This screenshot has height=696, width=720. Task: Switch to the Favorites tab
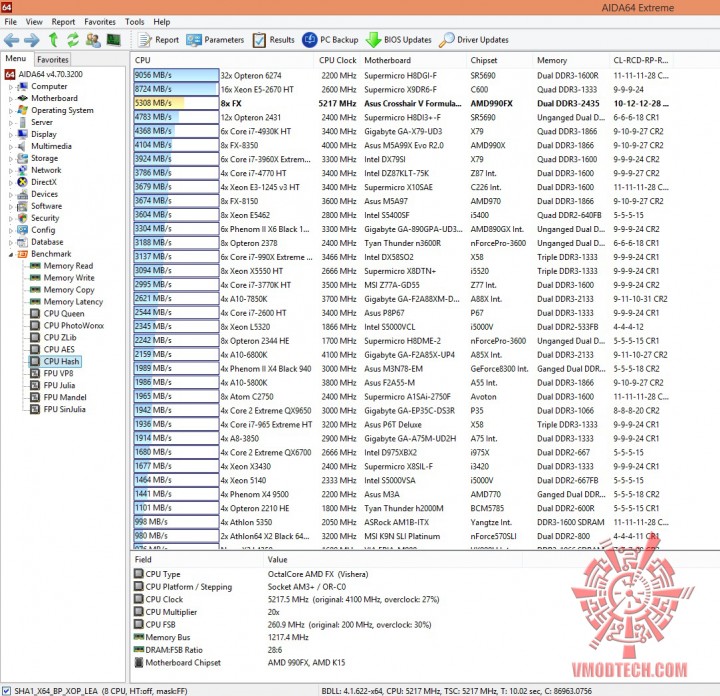[x=53, y=60]
